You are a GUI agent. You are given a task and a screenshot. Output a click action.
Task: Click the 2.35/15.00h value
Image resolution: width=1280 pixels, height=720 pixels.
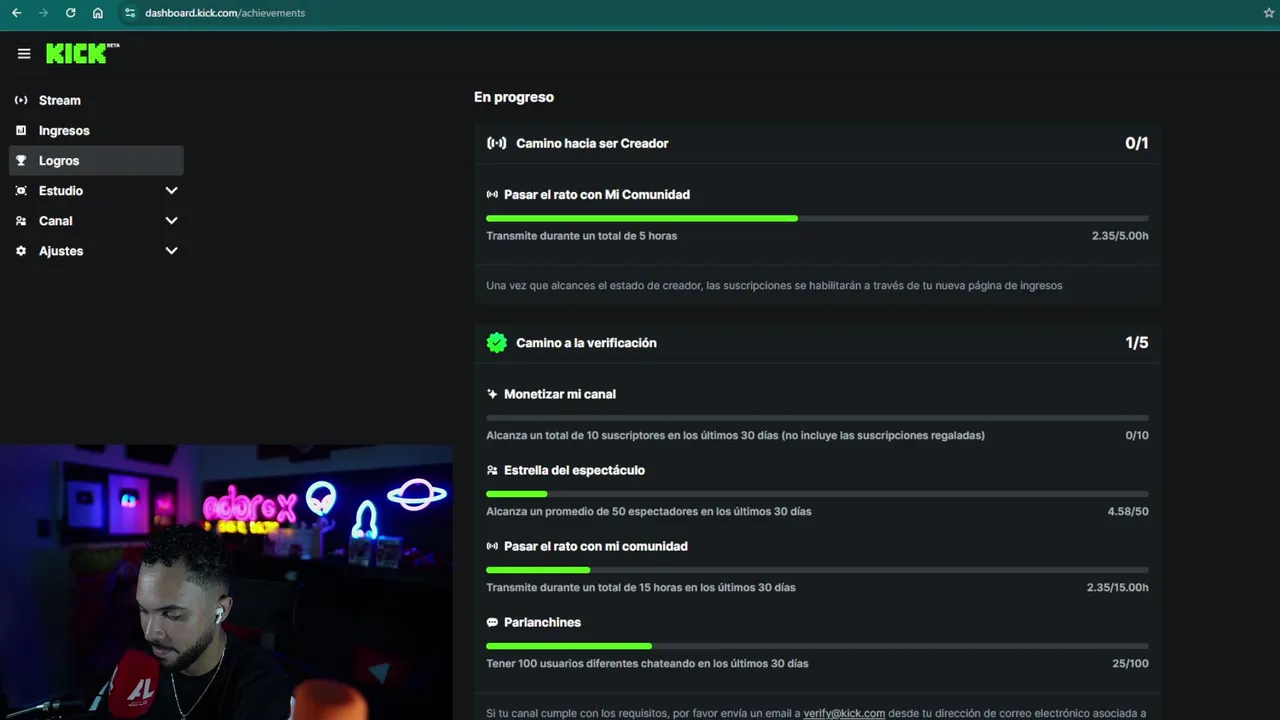point(1118,587)
